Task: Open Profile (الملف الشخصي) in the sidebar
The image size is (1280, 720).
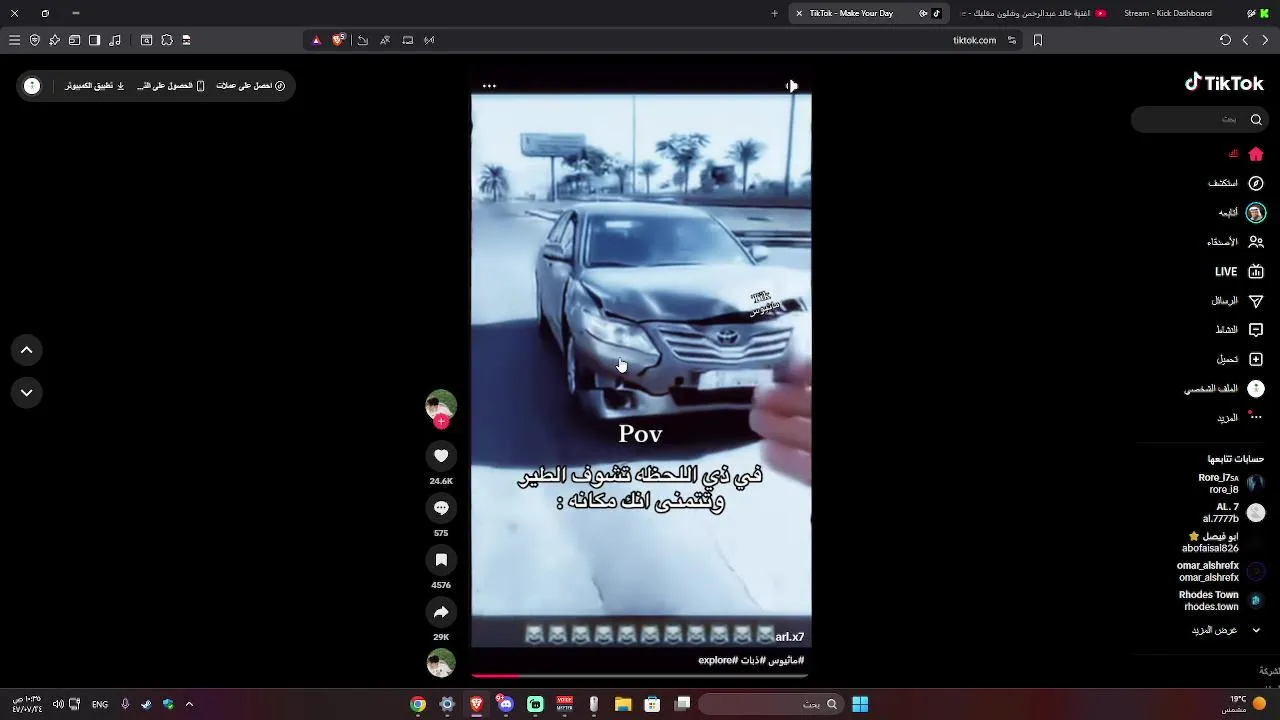Action: coord(1224,388)
